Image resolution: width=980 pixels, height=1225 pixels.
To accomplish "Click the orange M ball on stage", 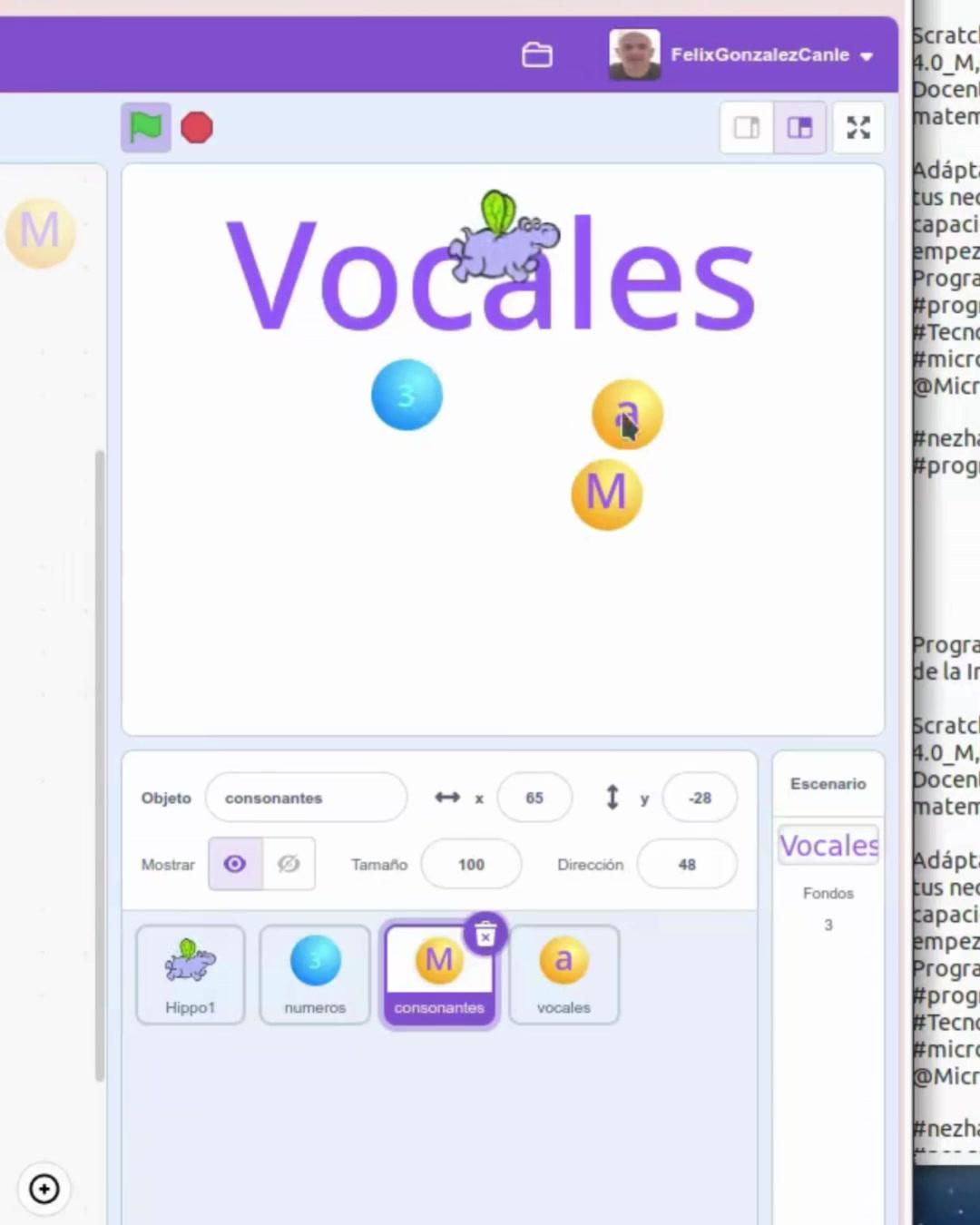I will pyautogui.click(x=607, y=495).
